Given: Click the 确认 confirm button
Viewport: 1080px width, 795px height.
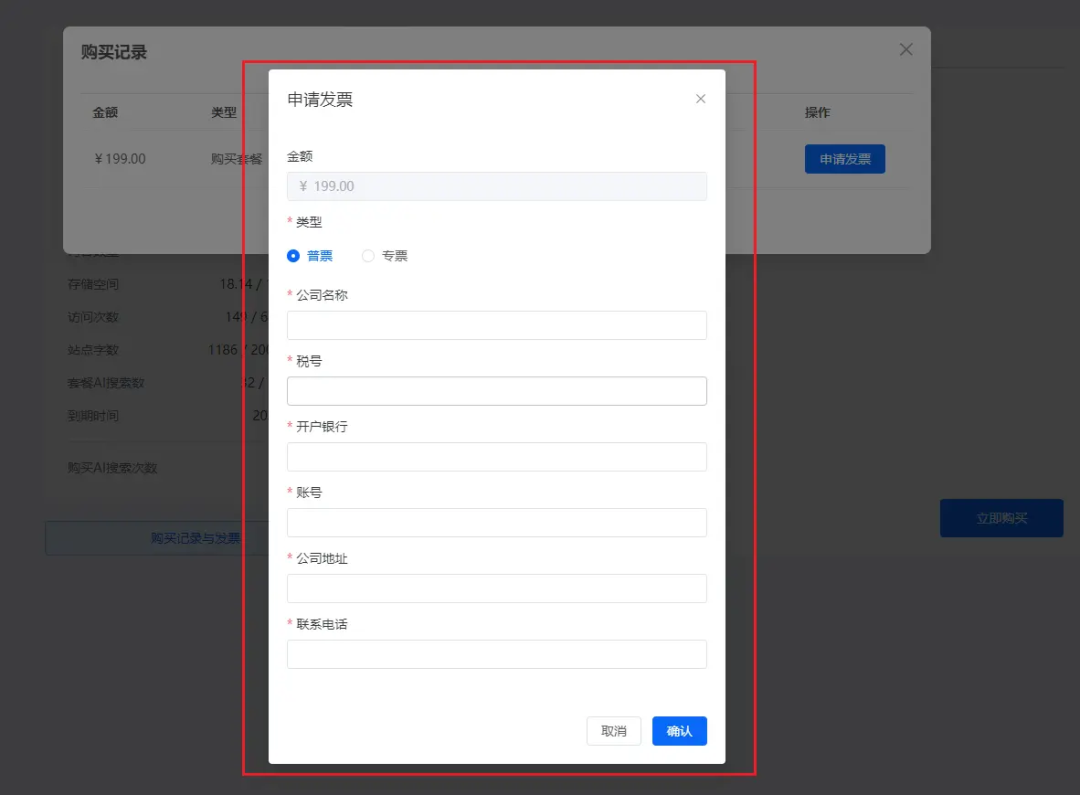Looking at the screenshot, I should pos(679,731).
